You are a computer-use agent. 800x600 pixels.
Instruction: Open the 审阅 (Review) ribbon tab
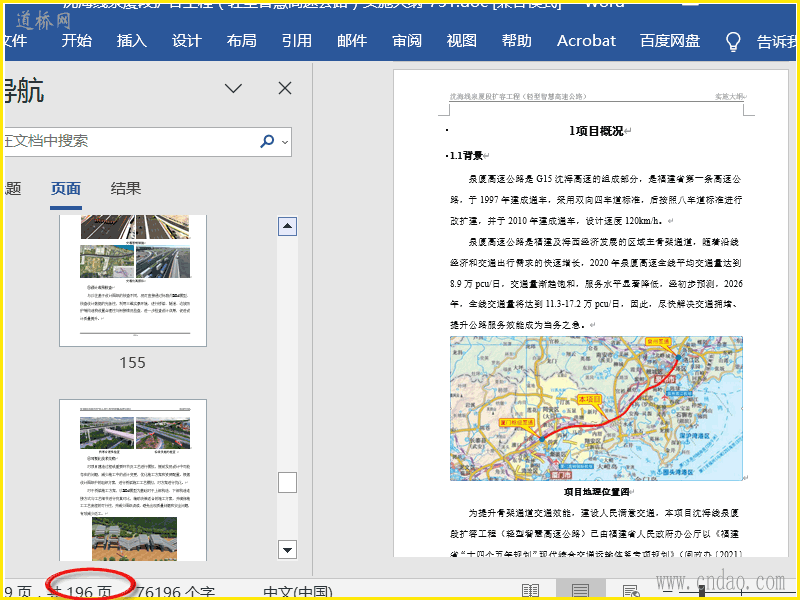tap(406, 41)
